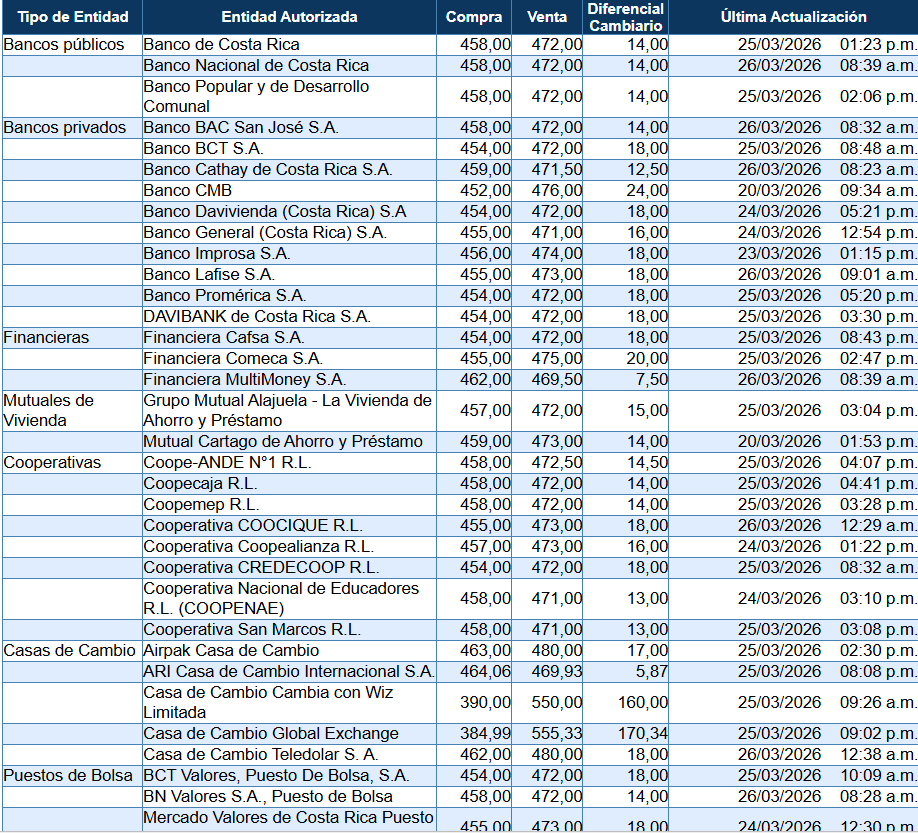Viewport: 918px width, 833px height.
Task: Select the Venta column header
Action: coord(547,17)
